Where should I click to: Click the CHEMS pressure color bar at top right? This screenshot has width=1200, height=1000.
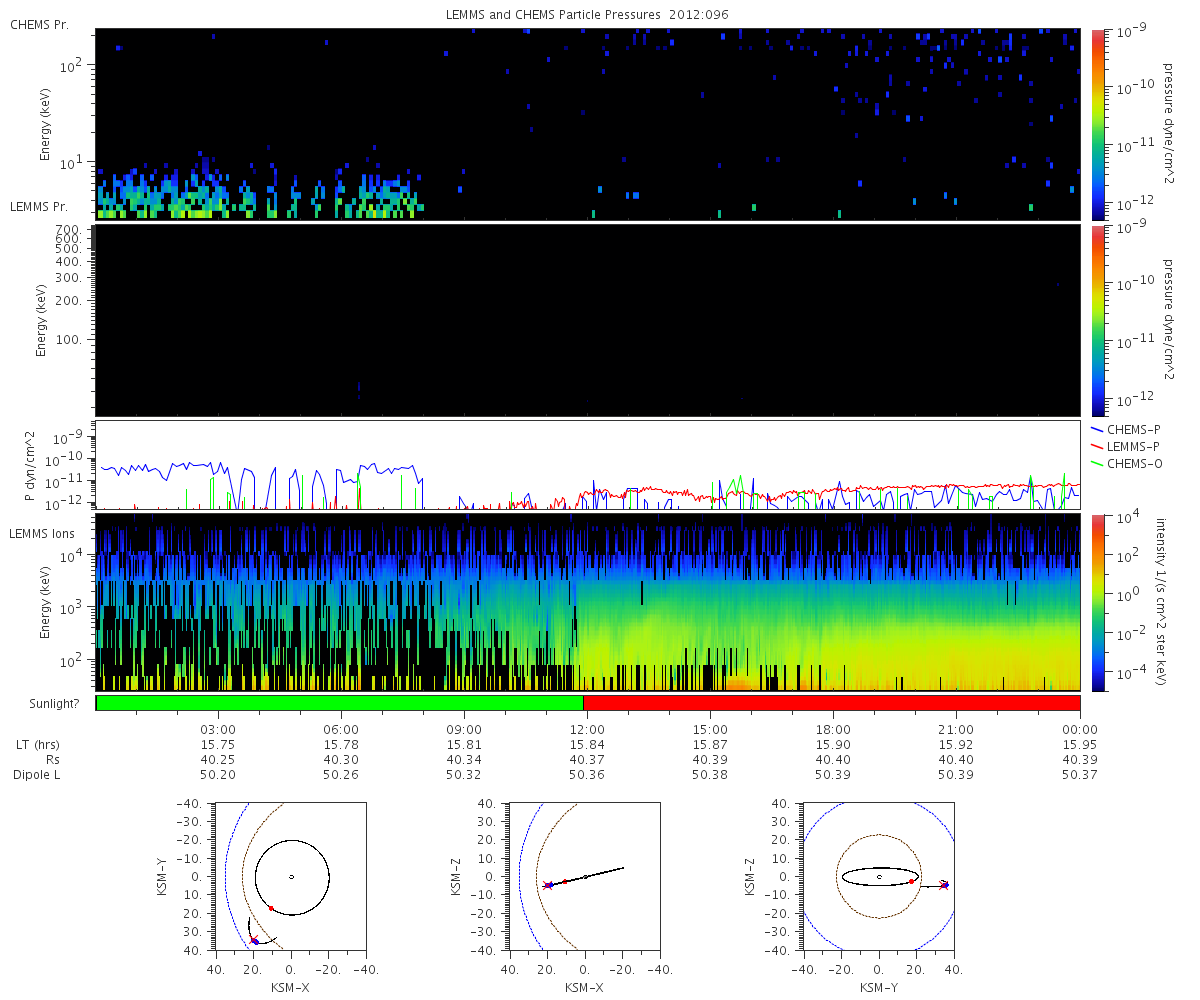point(1097,123)
